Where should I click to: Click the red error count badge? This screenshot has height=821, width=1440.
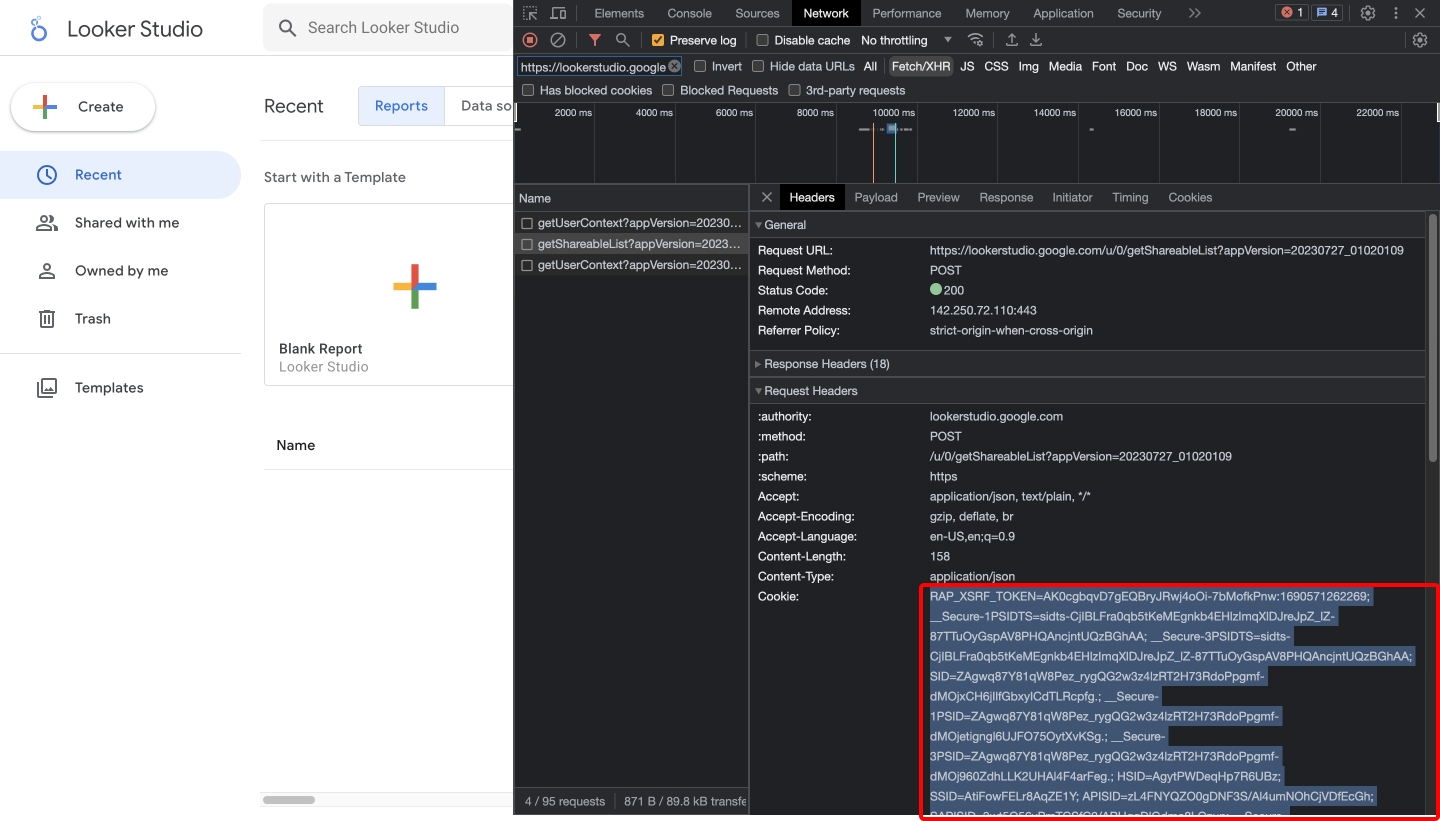point(1292,13)
